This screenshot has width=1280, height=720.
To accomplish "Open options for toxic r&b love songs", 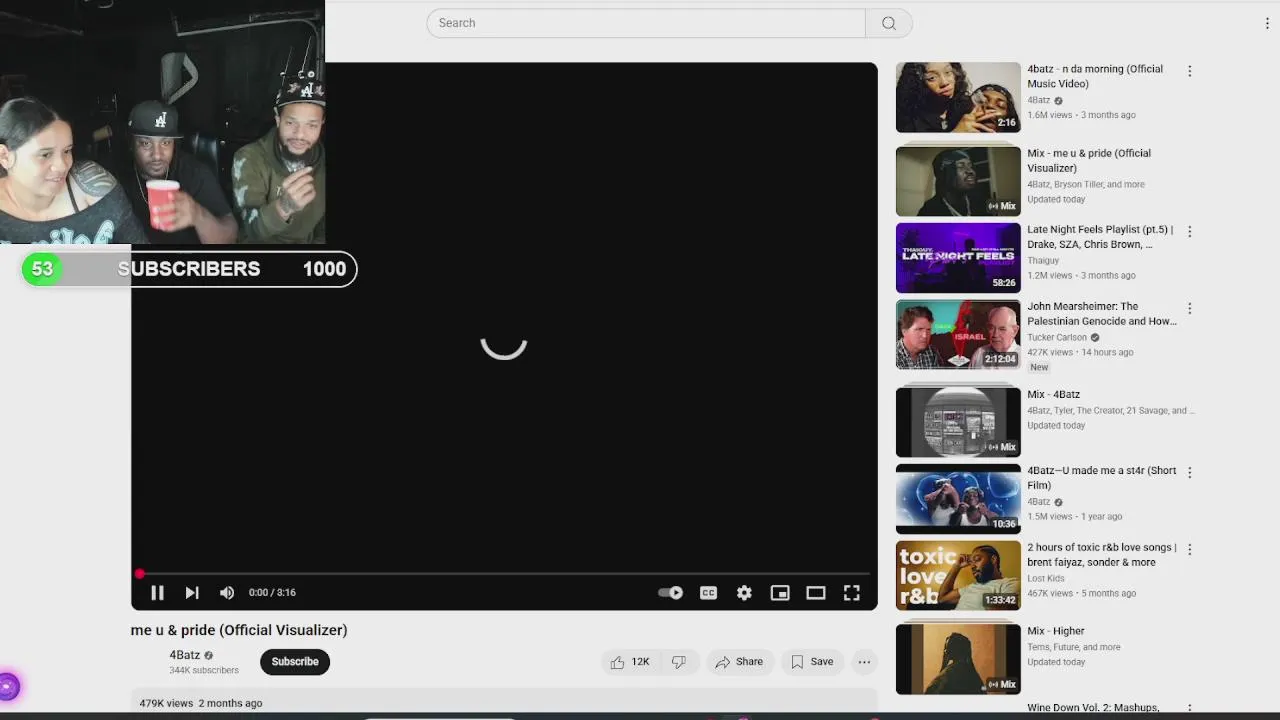I will point(1189,550).
